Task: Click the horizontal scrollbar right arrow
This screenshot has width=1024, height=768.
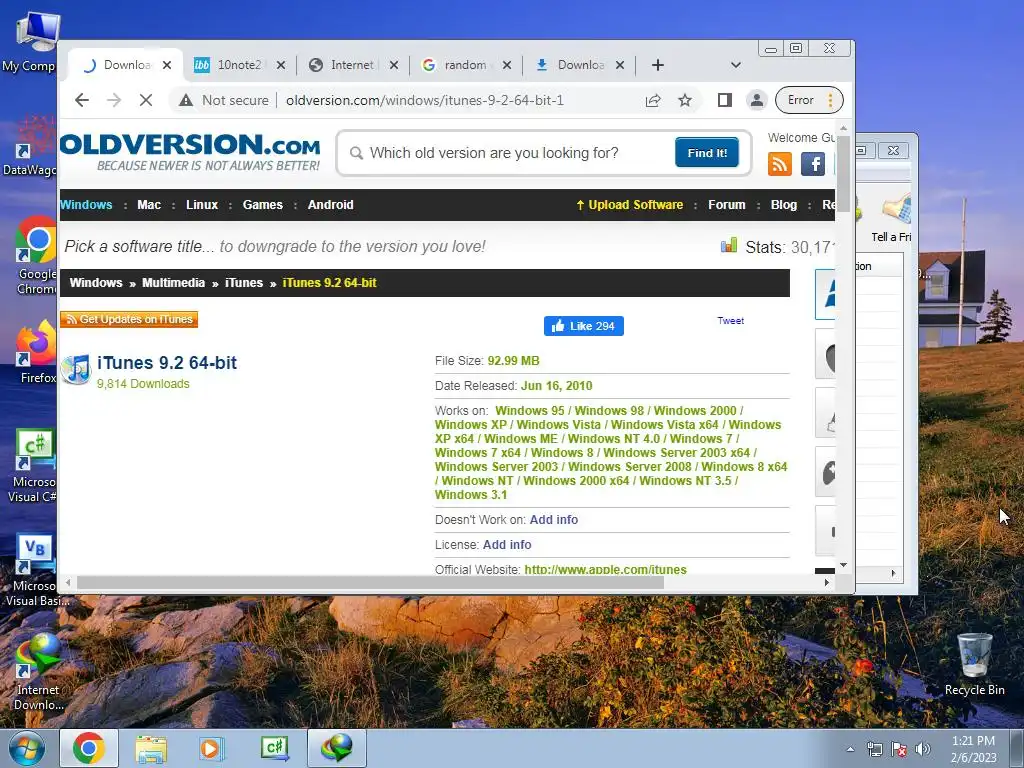Action: [x=826, y=583]
